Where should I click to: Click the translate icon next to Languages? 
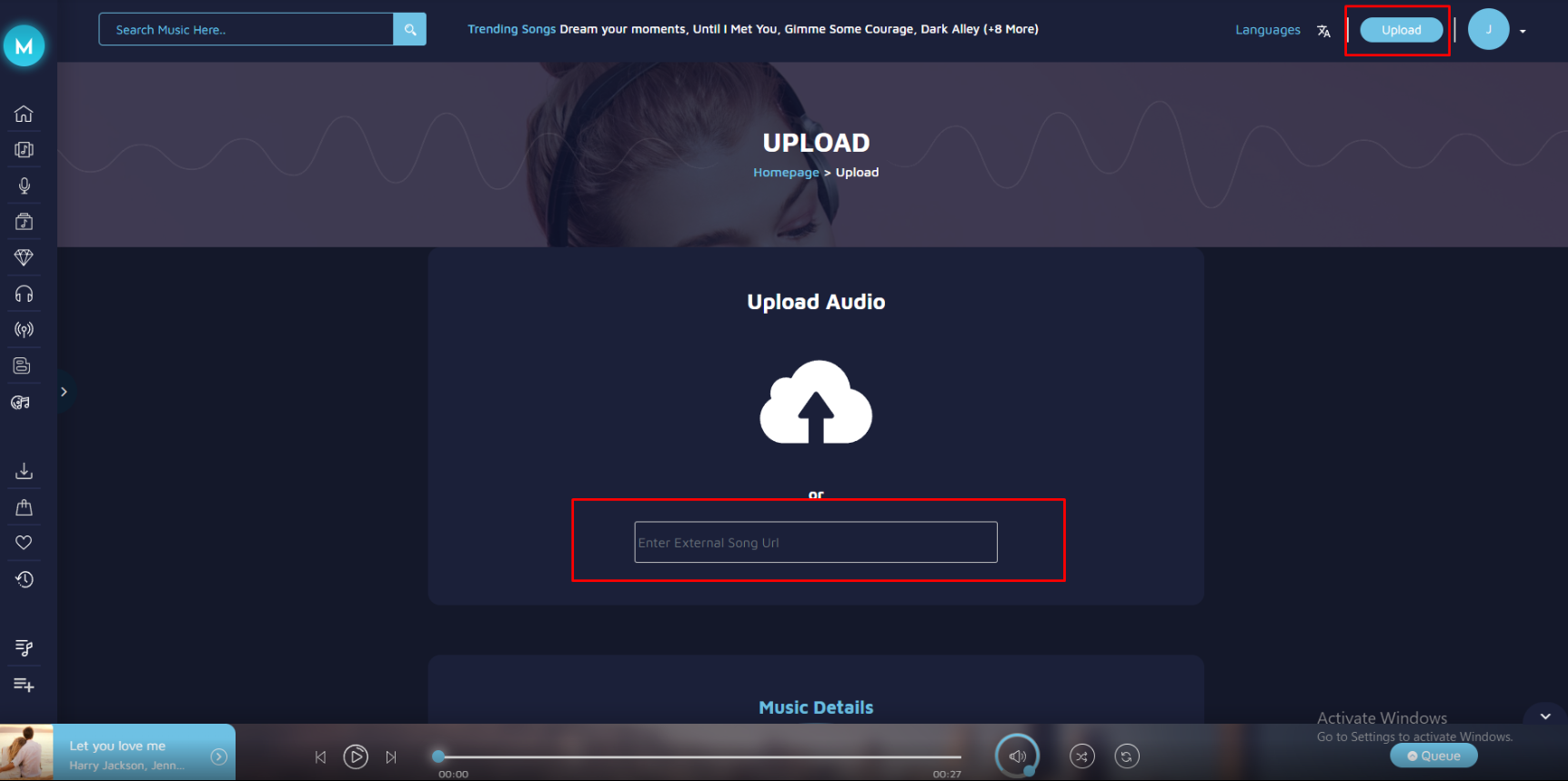click(x=1323, y=31)
